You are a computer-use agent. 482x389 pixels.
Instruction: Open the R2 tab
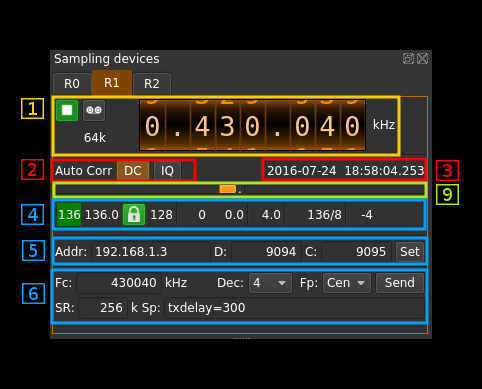[152, 84]
